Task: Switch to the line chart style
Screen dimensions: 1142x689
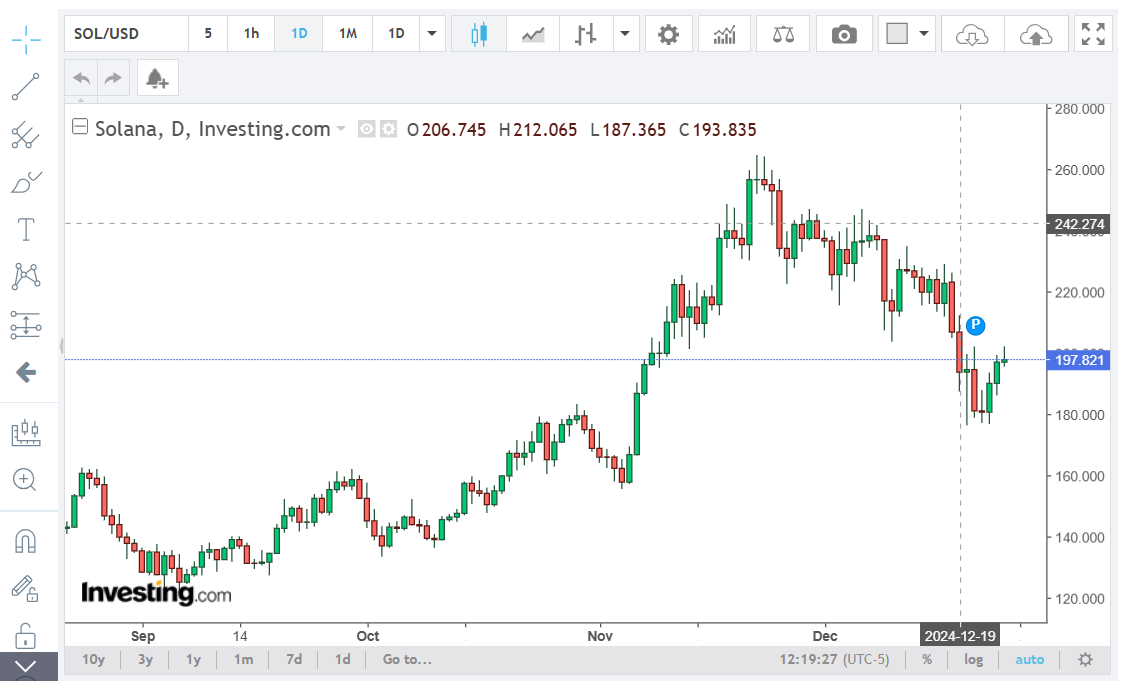Action: click(x=532, y=34)
